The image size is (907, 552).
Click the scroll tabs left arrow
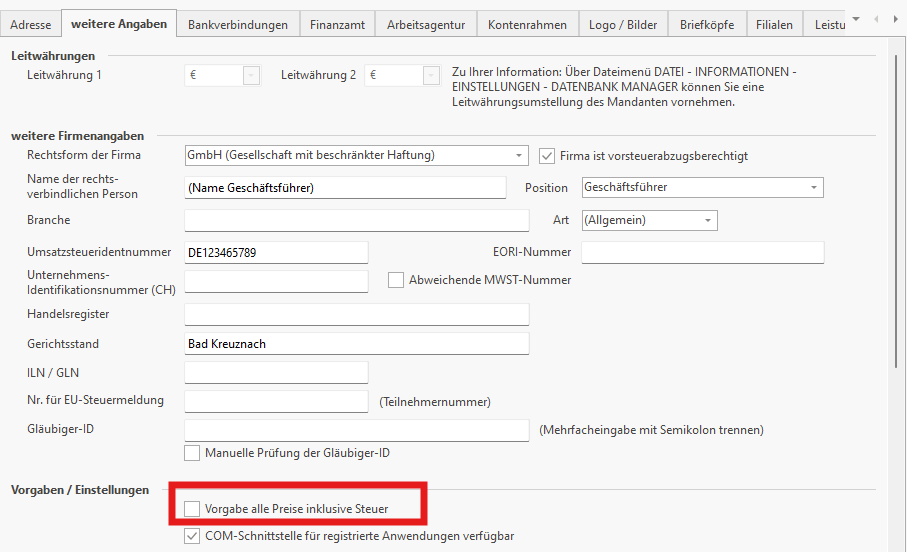tap(877, 20)
